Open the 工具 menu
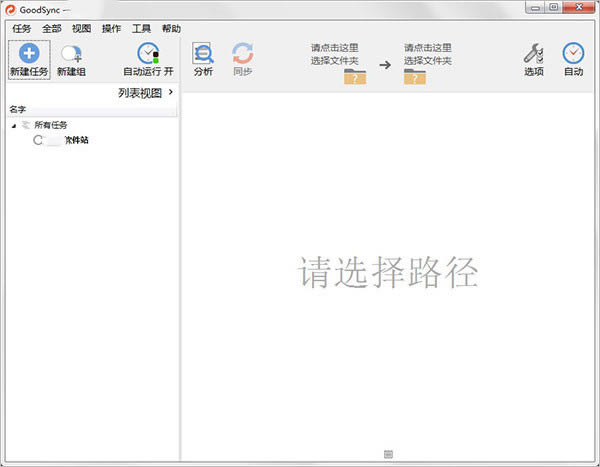 [x=141, y=29]
